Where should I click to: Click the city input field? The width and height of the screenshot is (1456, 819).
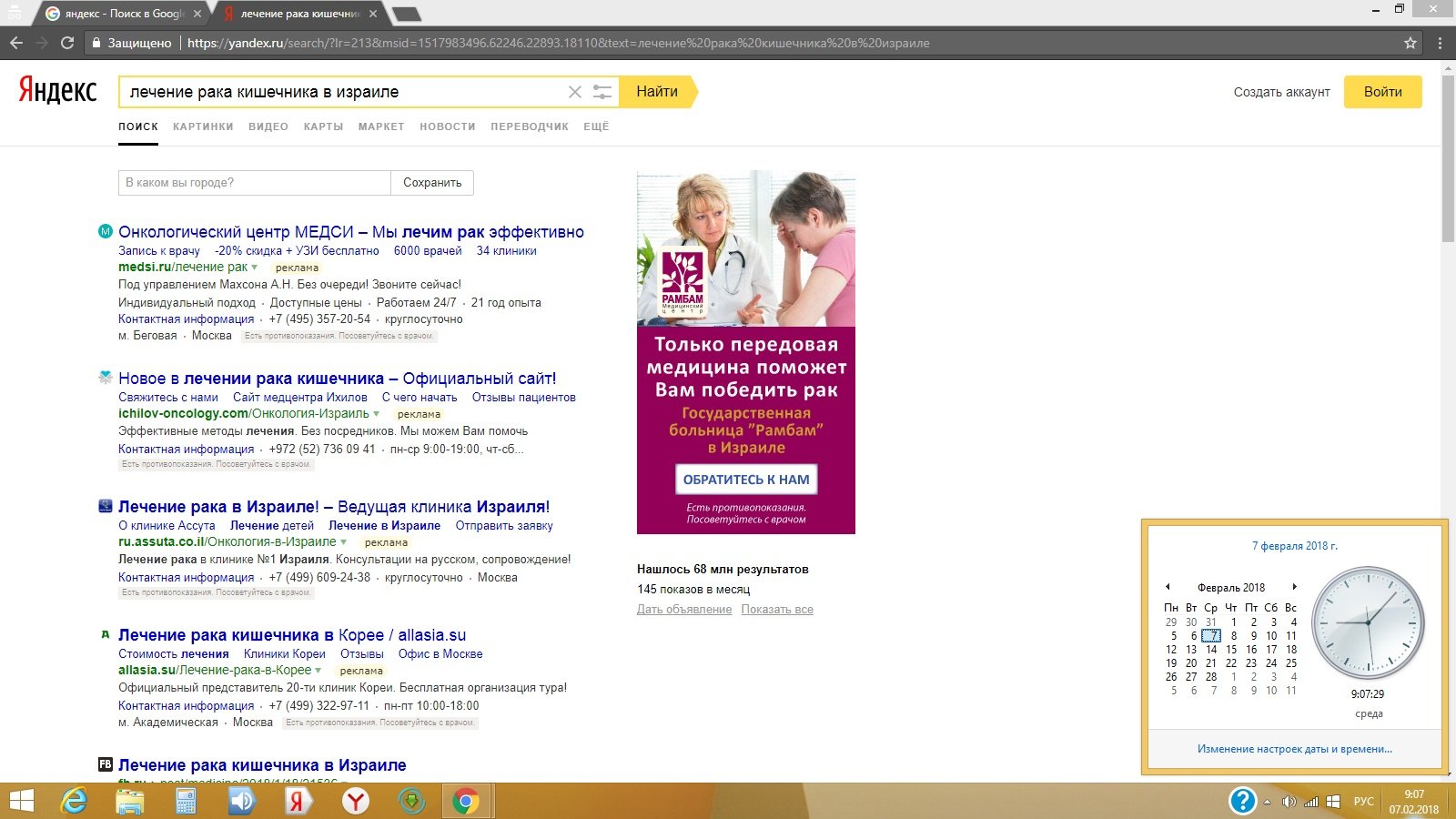coord(255,183)
